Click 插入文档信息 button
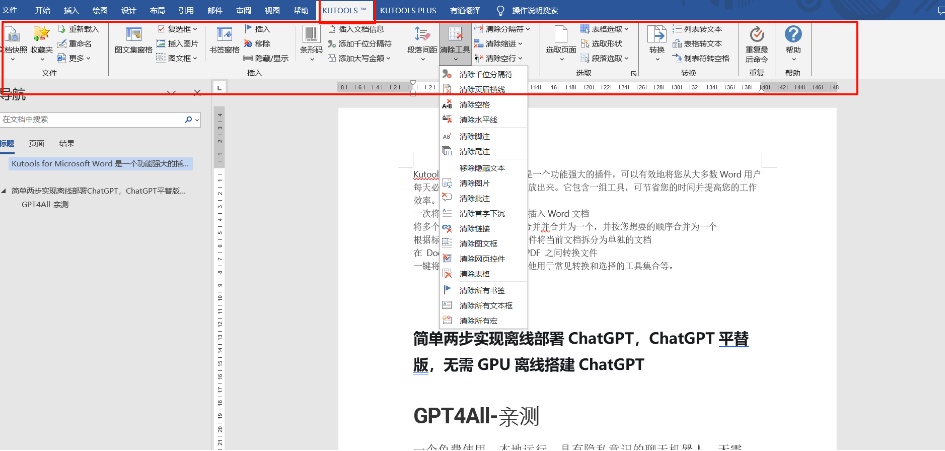Image resolution: width=945 pixels, height=451 pixels. click(x=356, y=28)
